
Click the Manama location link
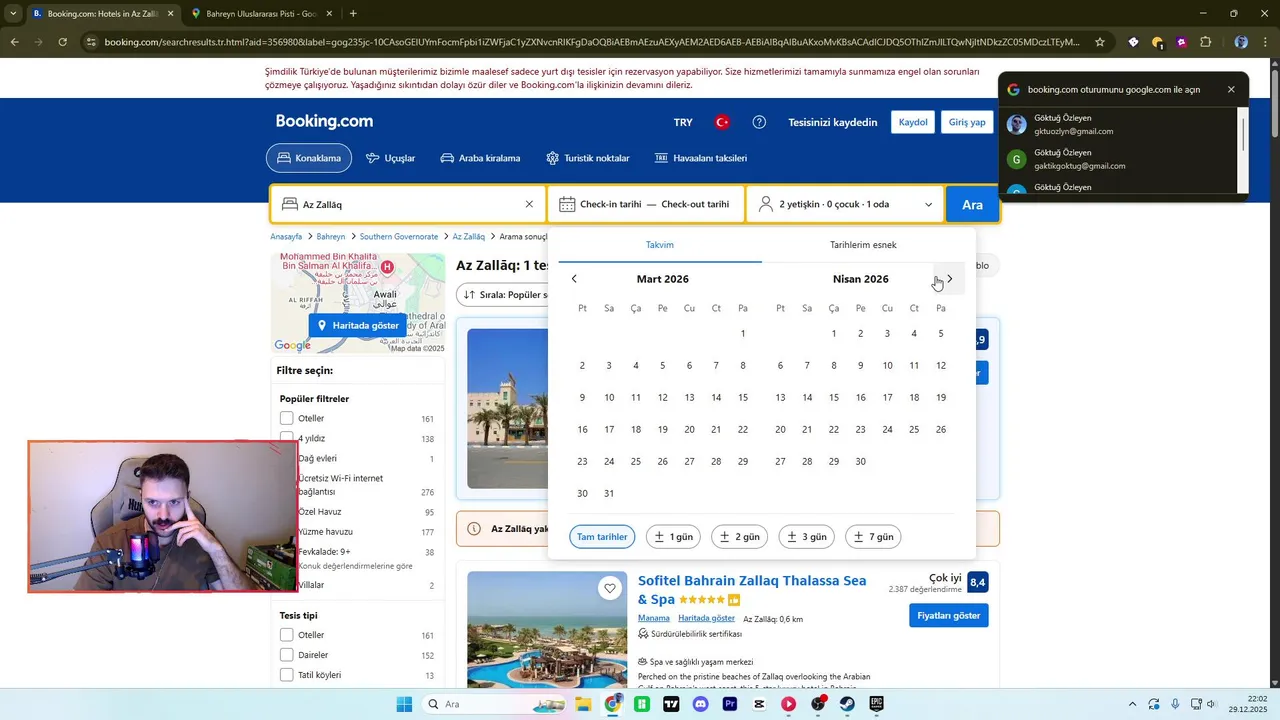click(x=654, y=619)
